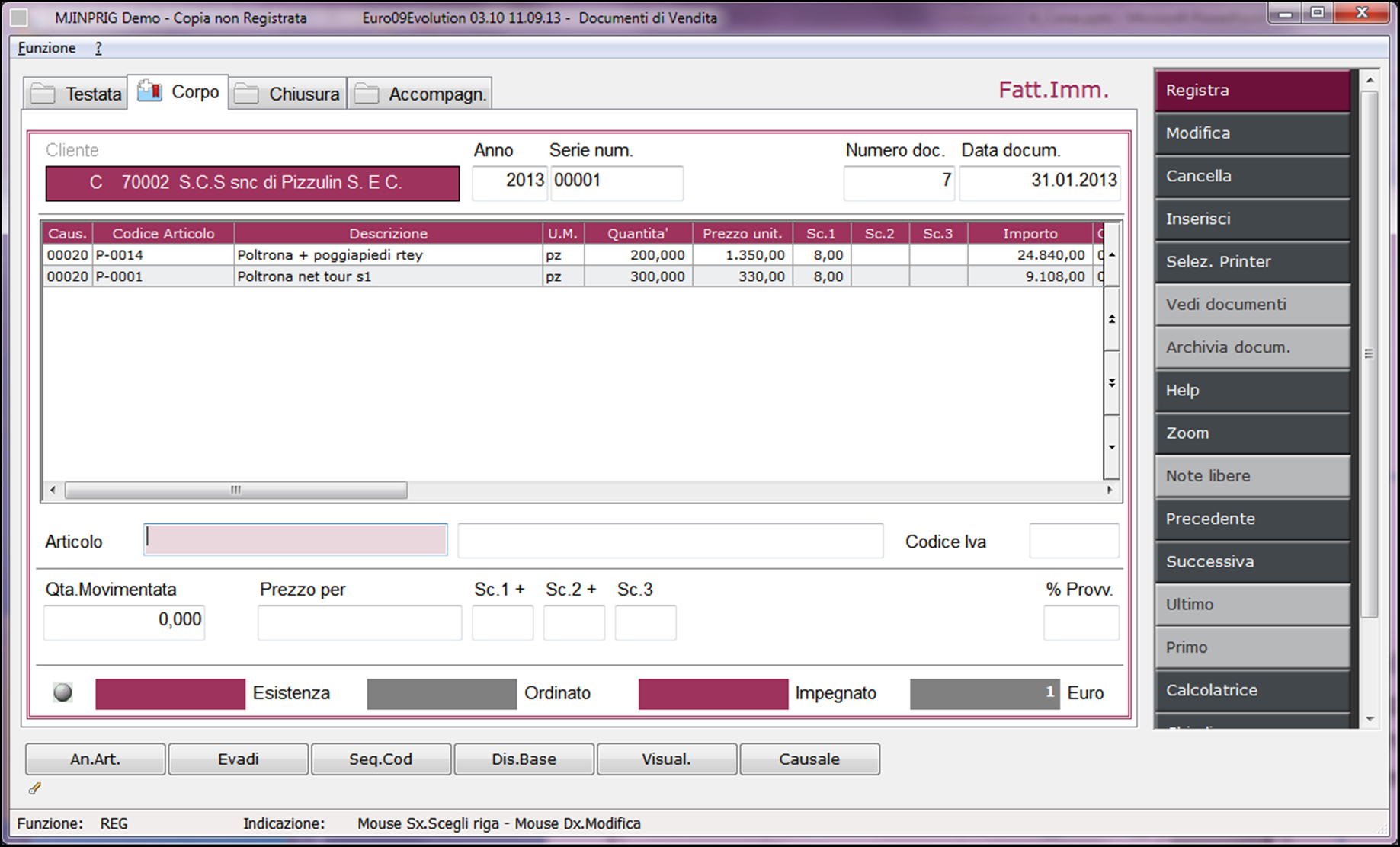Click the Testata tab folder icon
Image resolution: width=1400 pixels, height=847 pixels.
(43, 94)
